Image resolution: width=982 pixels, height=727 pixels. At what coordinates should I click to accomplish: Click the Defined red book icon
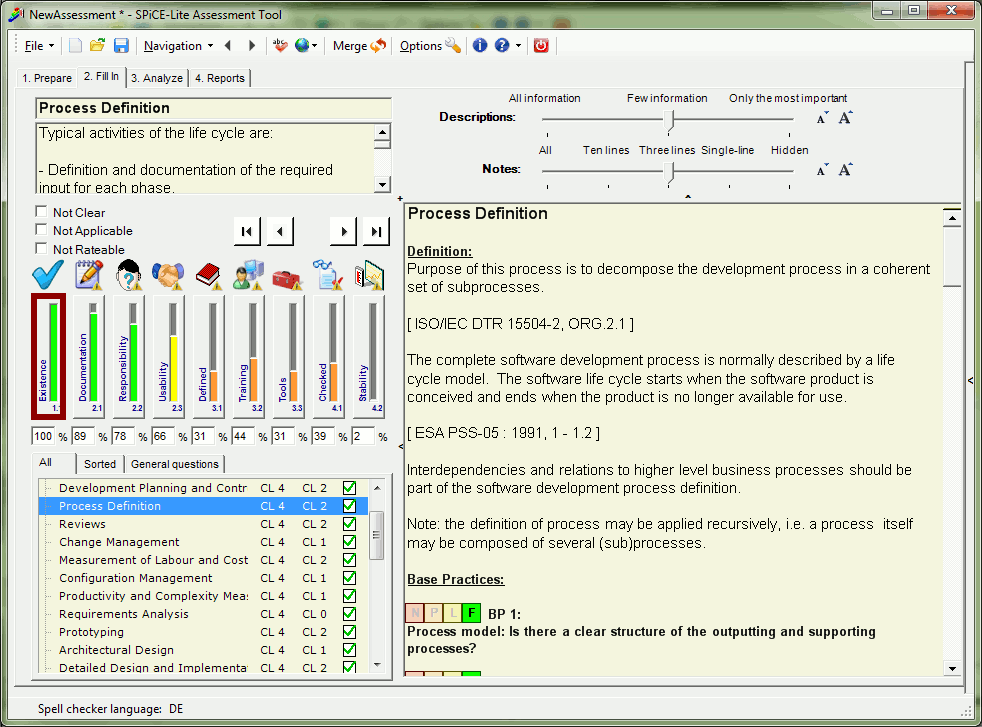point(209,275)
